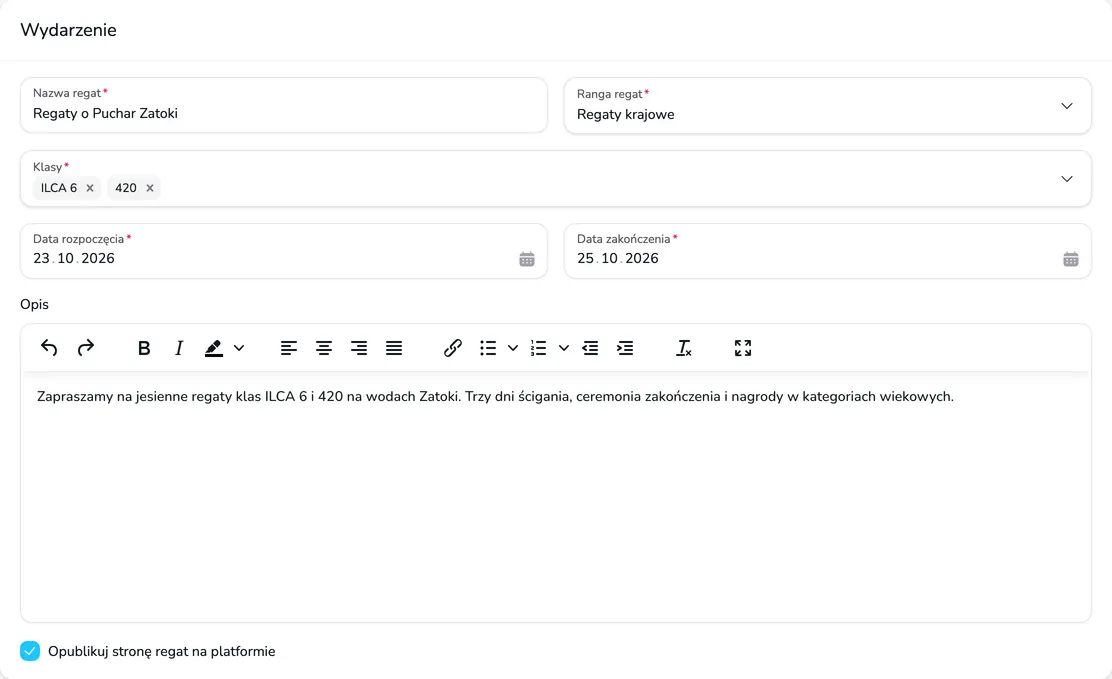Undo the last edit in description editor
This screenshot has width=1112, height=679.
point(49,348)
